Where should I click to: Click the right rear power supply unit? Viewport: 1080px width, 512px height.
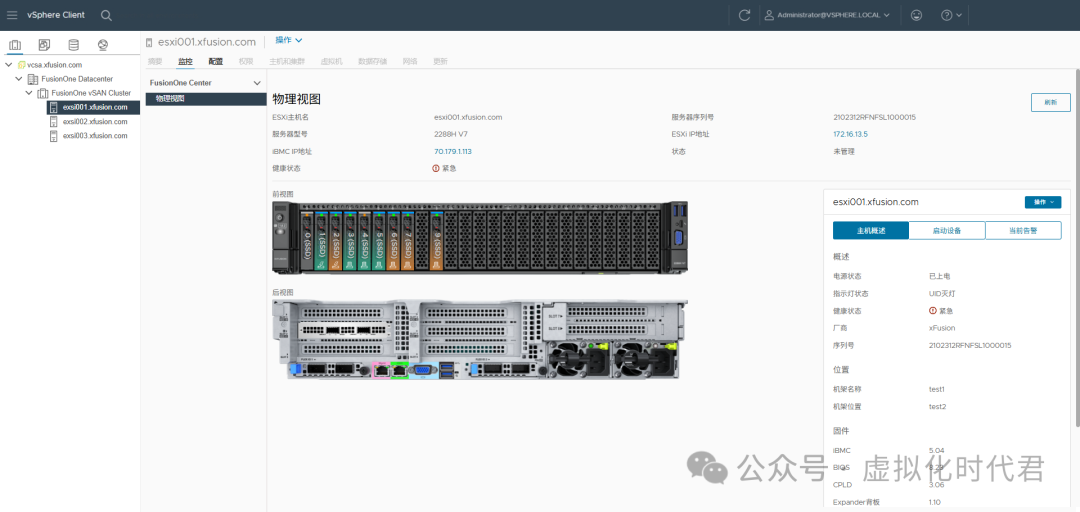[643, 358]
